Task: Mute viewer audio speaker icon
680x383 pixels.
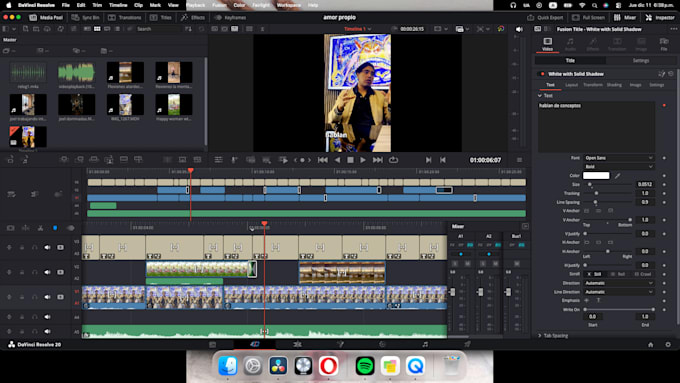Action: [519, 29]
